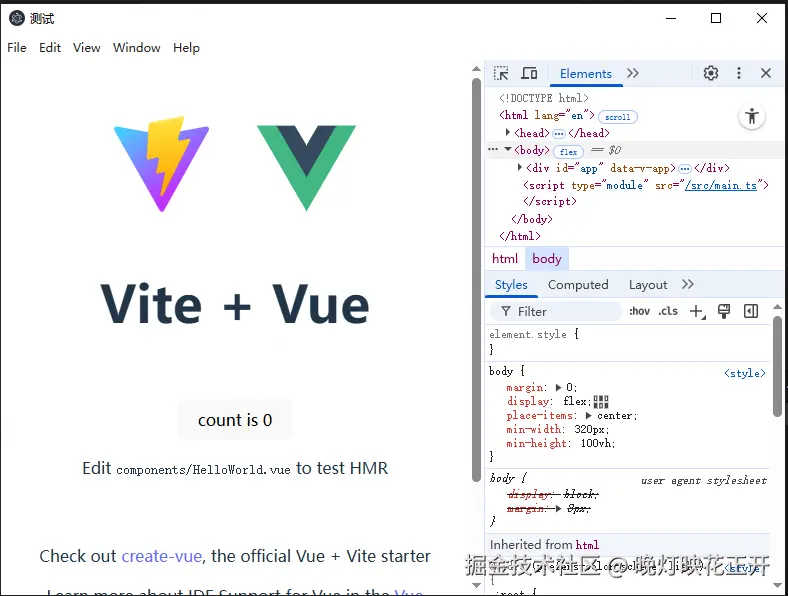Click the display flex value
788x596 pixels.
tap(575, 402)
